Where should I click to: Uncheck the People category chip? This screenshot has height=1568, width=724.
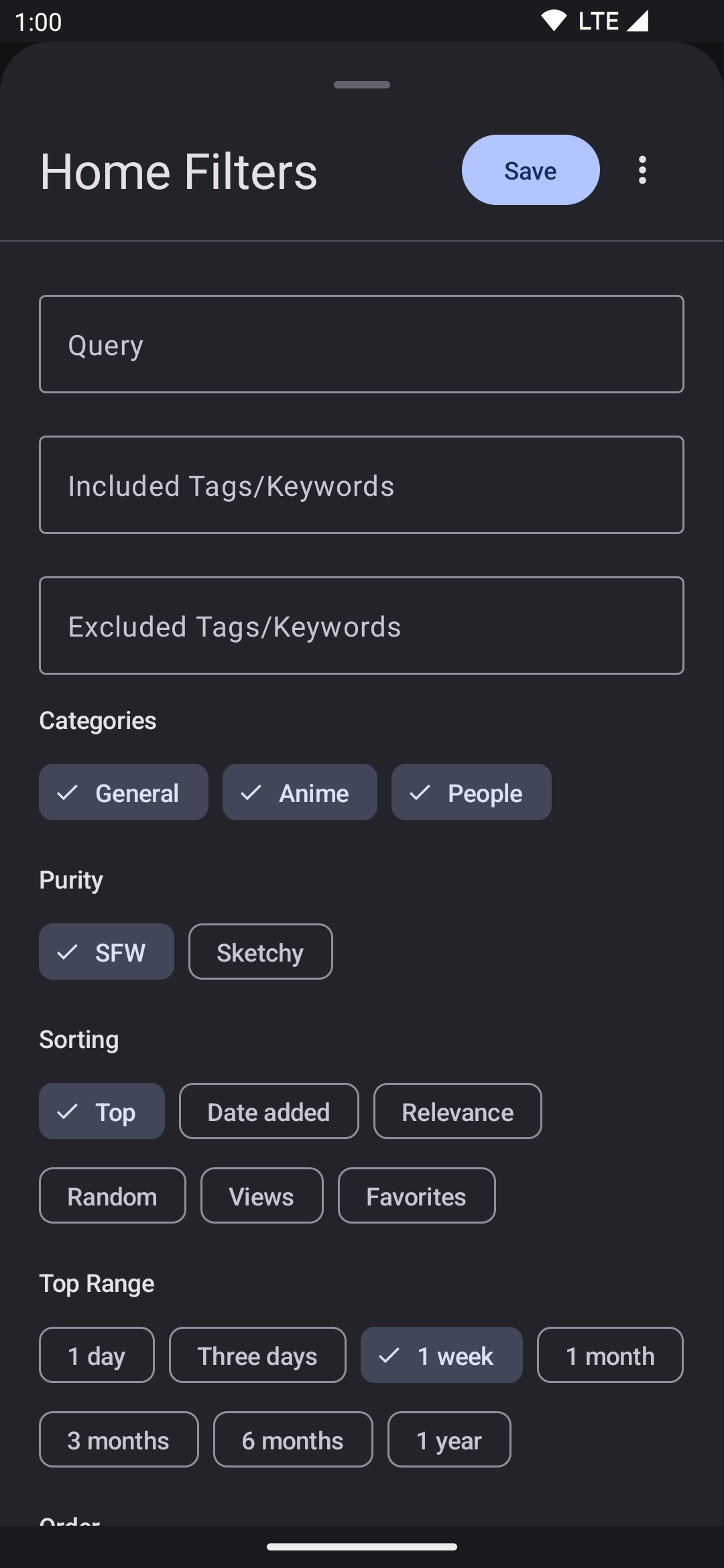coord(471,793)
